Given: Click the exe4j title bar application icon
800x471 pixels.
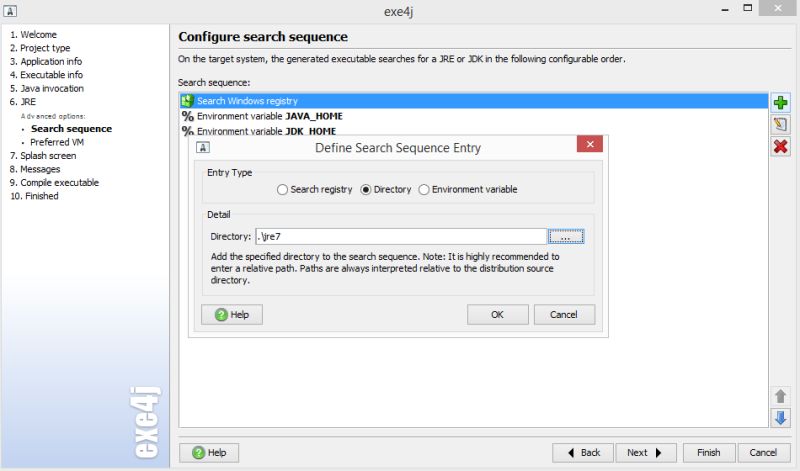Looking at the screenshot, I should [x=10, y=11].
